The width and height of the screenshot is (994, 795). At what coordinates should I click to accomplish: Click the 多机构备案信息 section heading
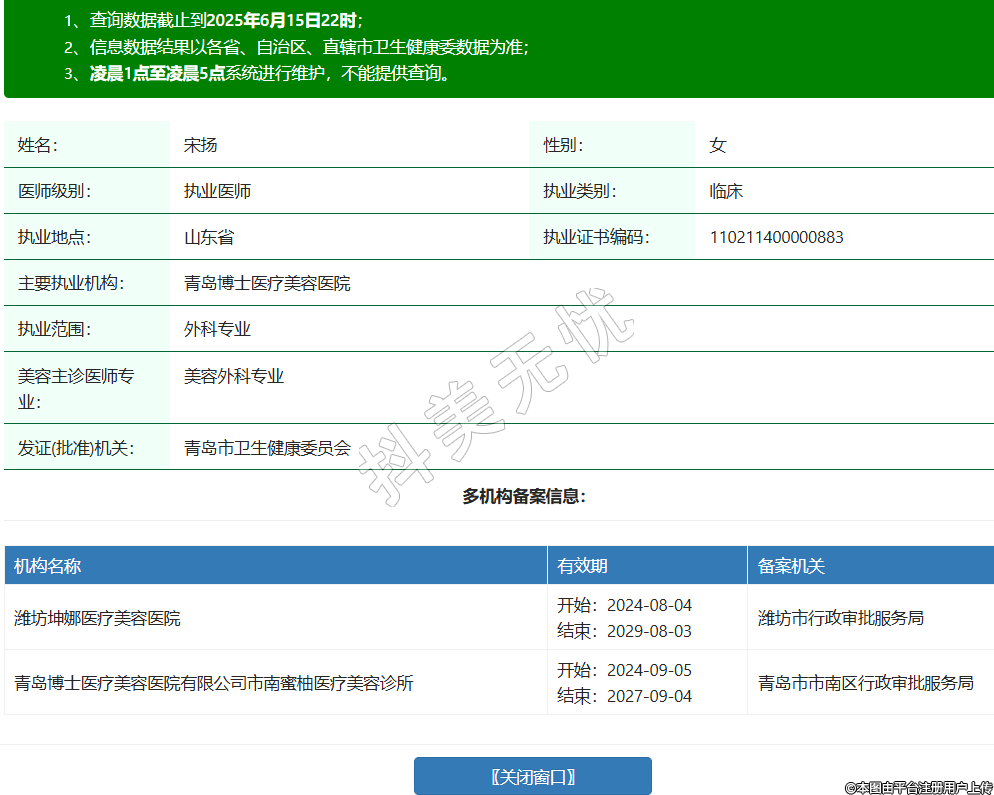point(523,496)
